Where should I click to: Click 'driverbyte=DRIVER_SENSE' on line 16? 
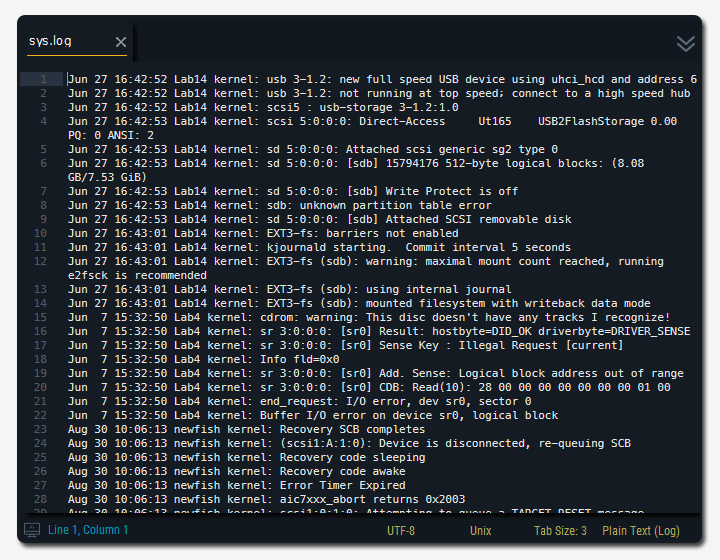click(x=614, y=331)
